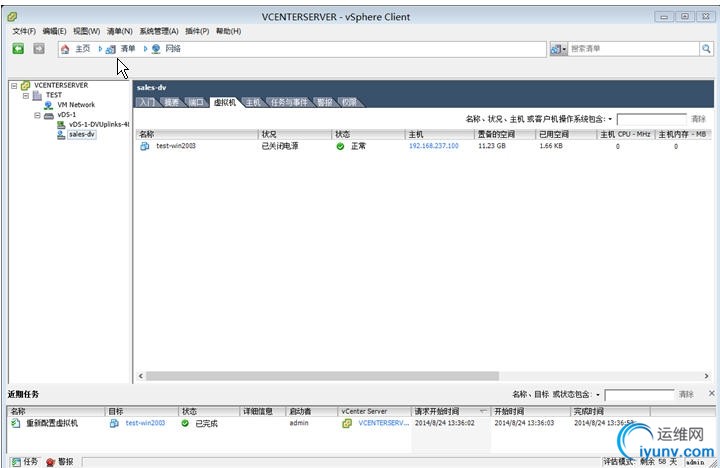This screenshot has height=468, width=720.
Task: Click the home (主页) house icon
Action: 65,49
